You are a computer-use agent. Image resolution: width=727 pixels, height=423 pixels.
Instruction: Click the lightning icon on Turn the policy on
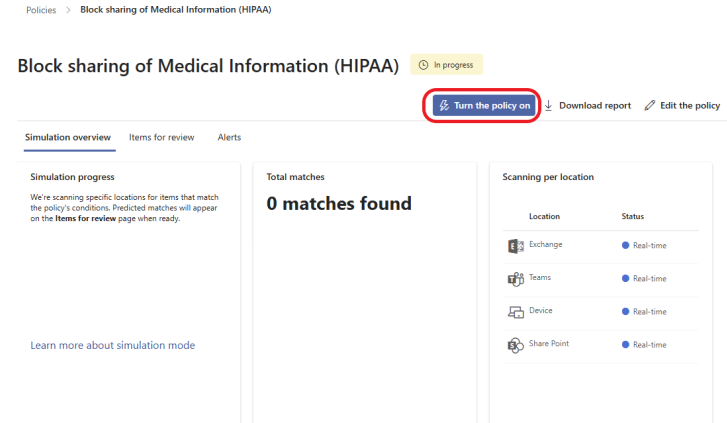[x=444, y=106]
